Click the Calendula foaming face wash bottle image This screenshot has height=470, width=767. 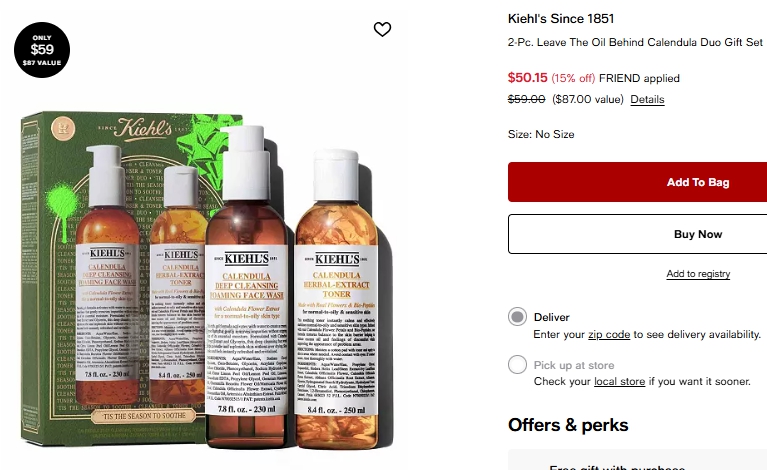point(246,290)
